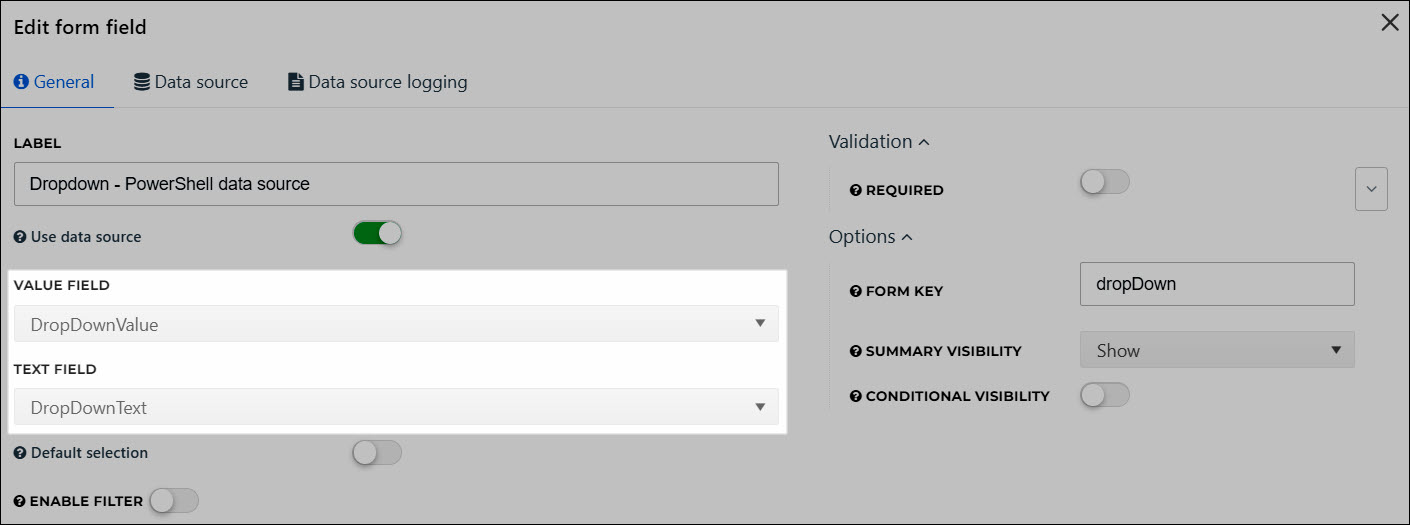1410x525 pixels.
Task: Enable the Default selection toggle
Action: point(377,453)
